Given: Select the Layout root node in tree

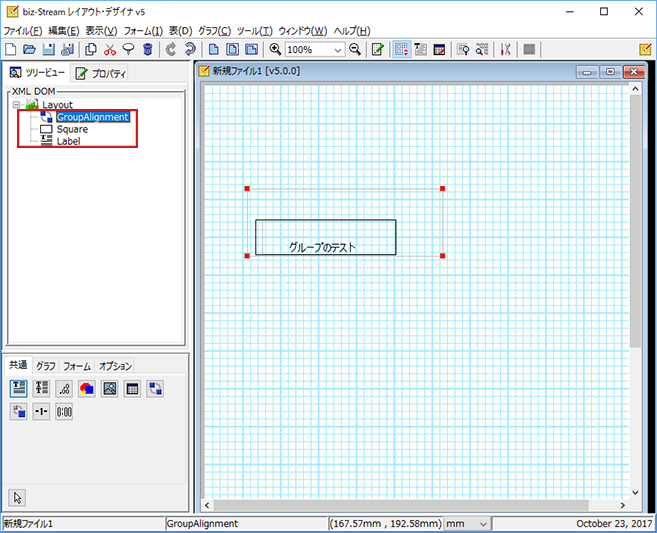Looking at the screenshot, I should point(57,105).
